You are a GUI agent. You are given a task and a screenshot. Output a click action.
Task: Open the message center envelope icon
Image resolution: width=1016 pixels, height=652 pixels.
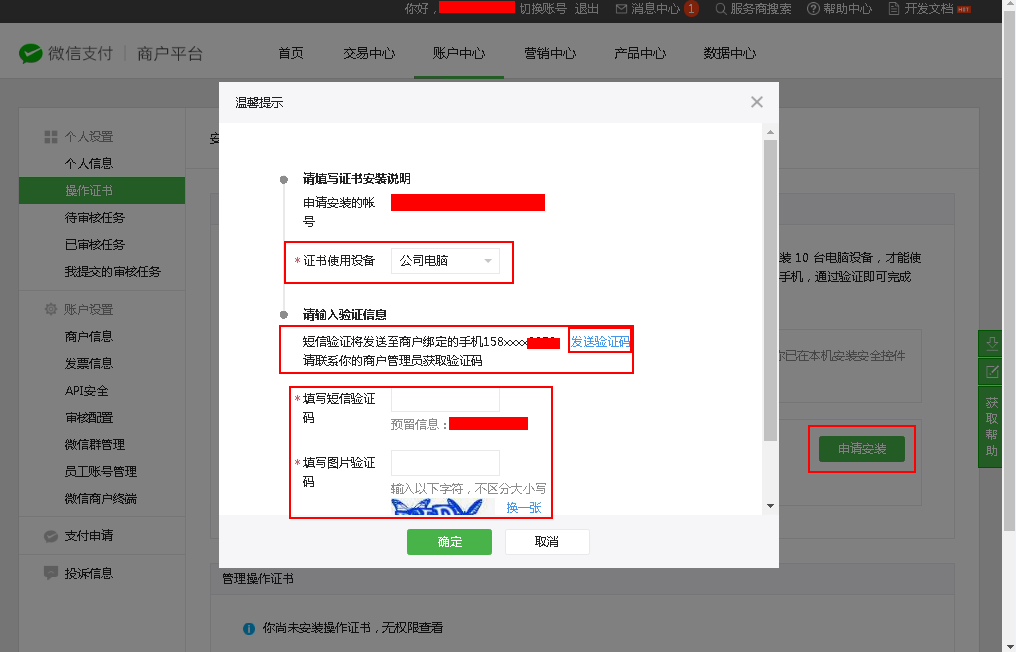pyautogui.click(x=622, y=9)
